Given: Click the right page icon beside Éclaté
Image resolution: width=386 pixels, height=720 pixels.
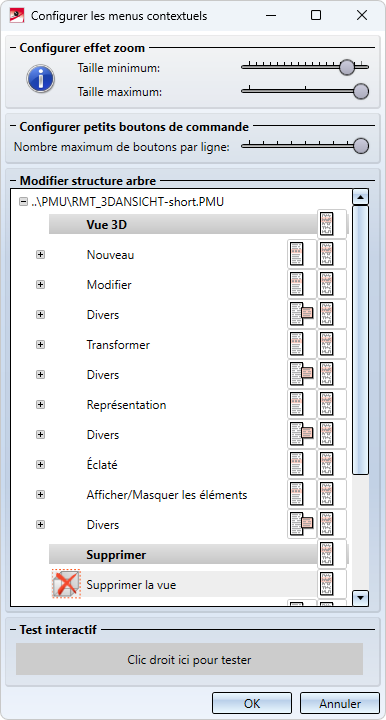Looking at the screenshot, I should 332,464.
